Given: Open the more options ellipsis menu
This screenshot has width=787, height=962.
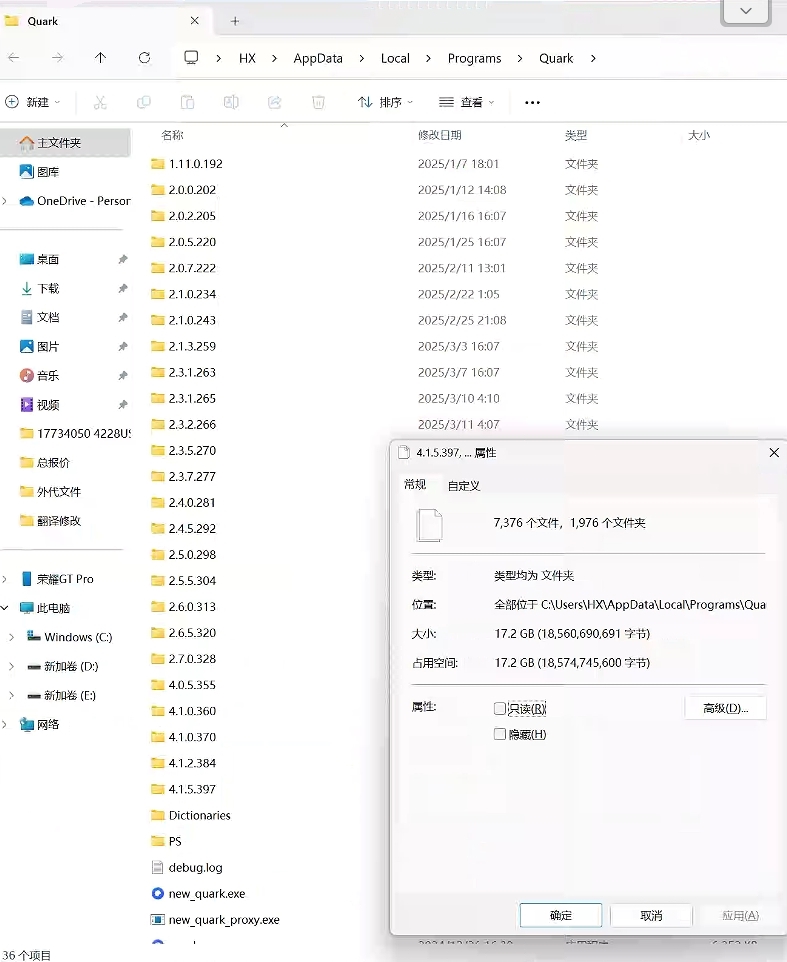Looking at the screenshot, I should click(x=532, y=102).
